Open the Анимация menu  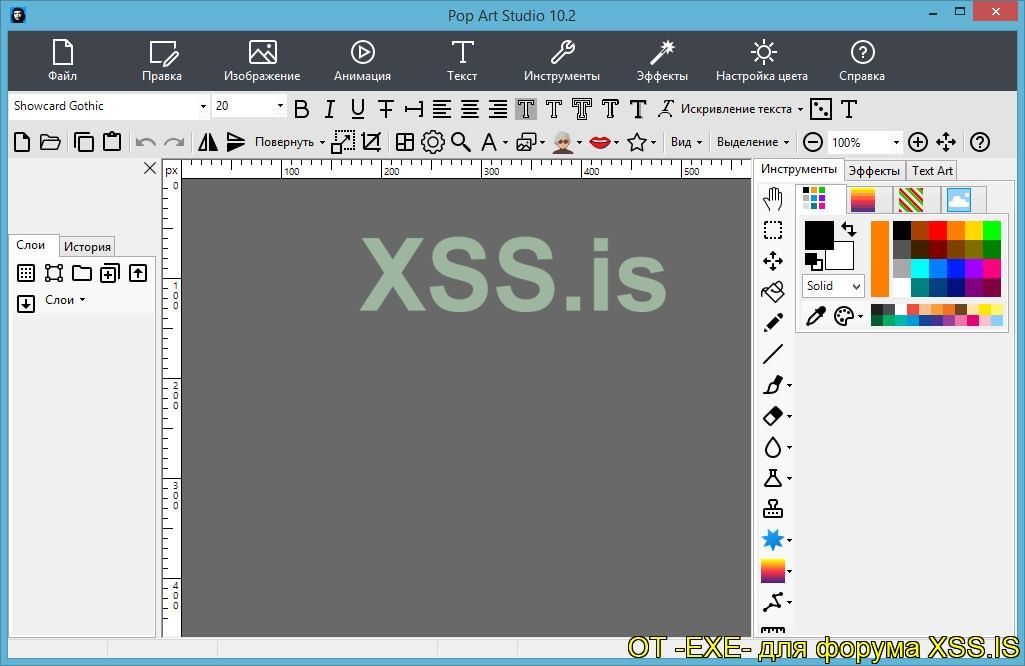coord(362,60)
